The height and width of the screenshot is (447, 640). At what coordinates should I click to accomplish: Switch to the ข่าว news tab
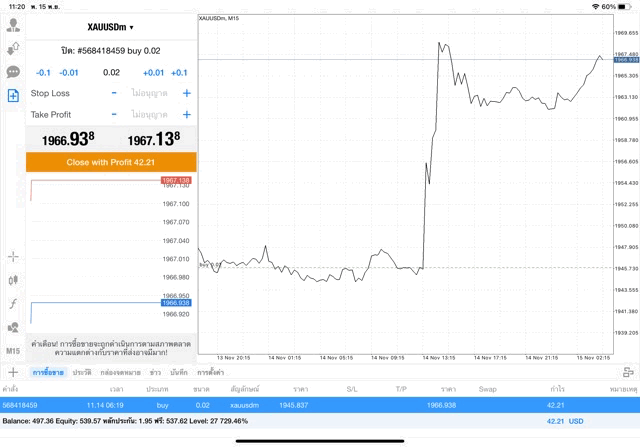pyautogui.click(x=155, y=372)
